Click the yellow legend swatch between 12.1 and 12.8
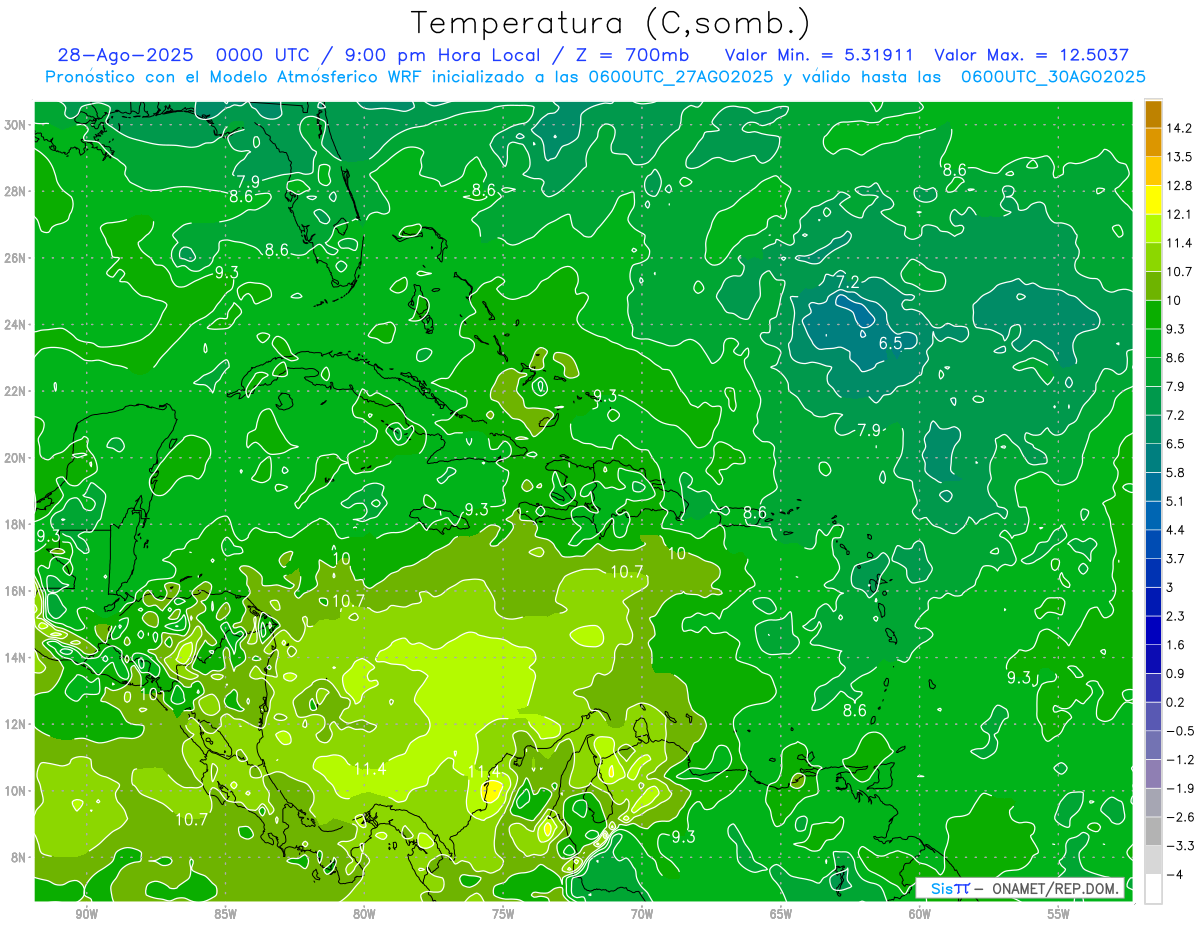Screen dimensions: 1200x927 (1153, 198)
